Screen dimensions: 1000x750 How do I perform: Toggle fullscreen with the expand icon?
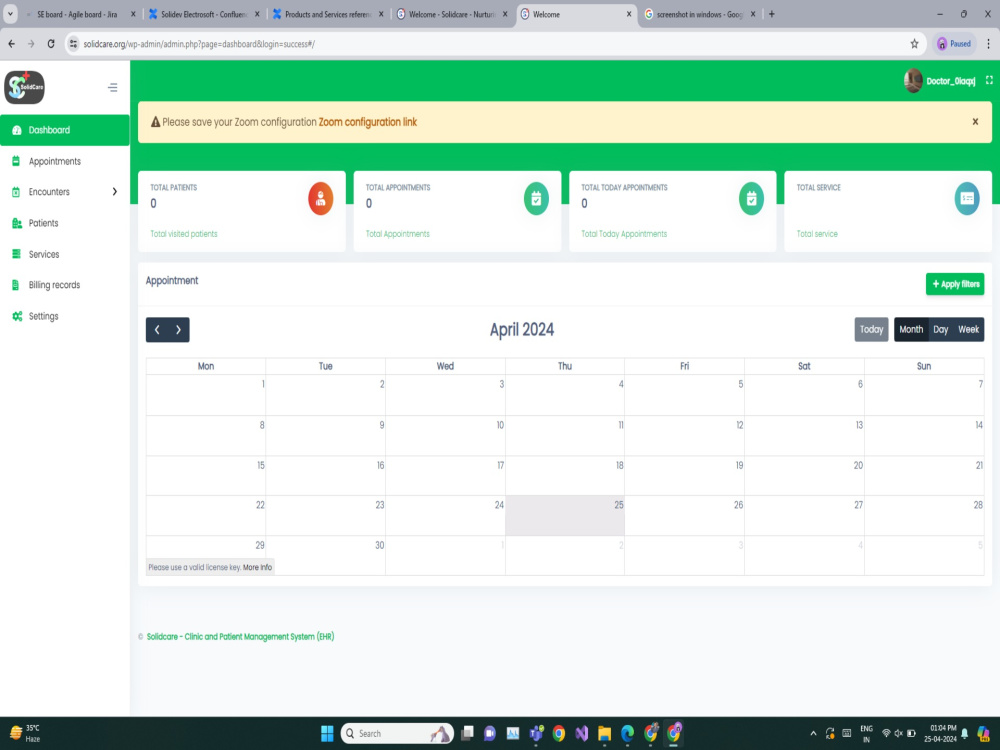pos(989,80)
